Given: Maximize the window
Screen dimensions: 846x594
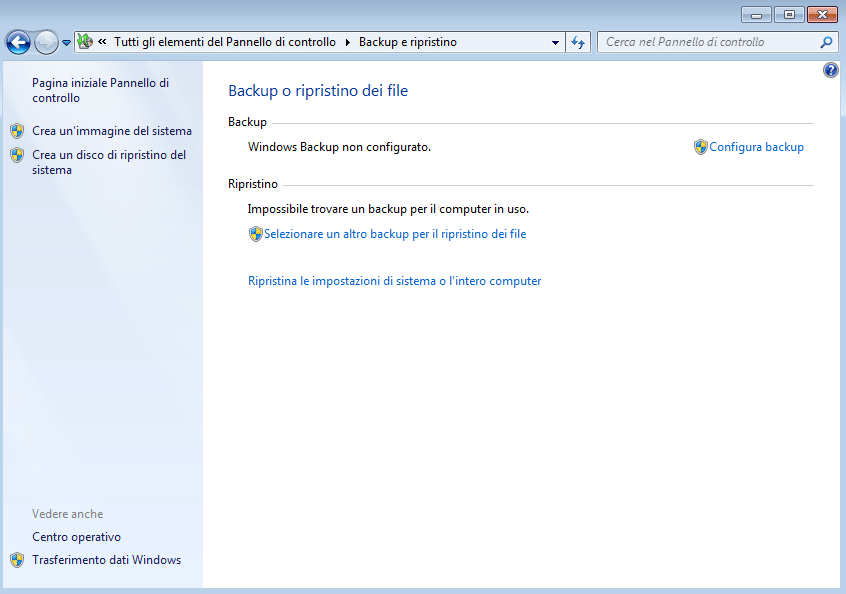Looking at the screenshot, I should [x=789, y=15].
